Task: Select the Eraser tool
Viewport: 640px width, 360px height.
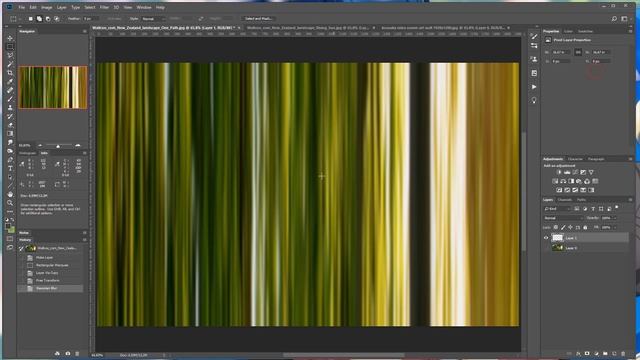Action: [10, 125]
